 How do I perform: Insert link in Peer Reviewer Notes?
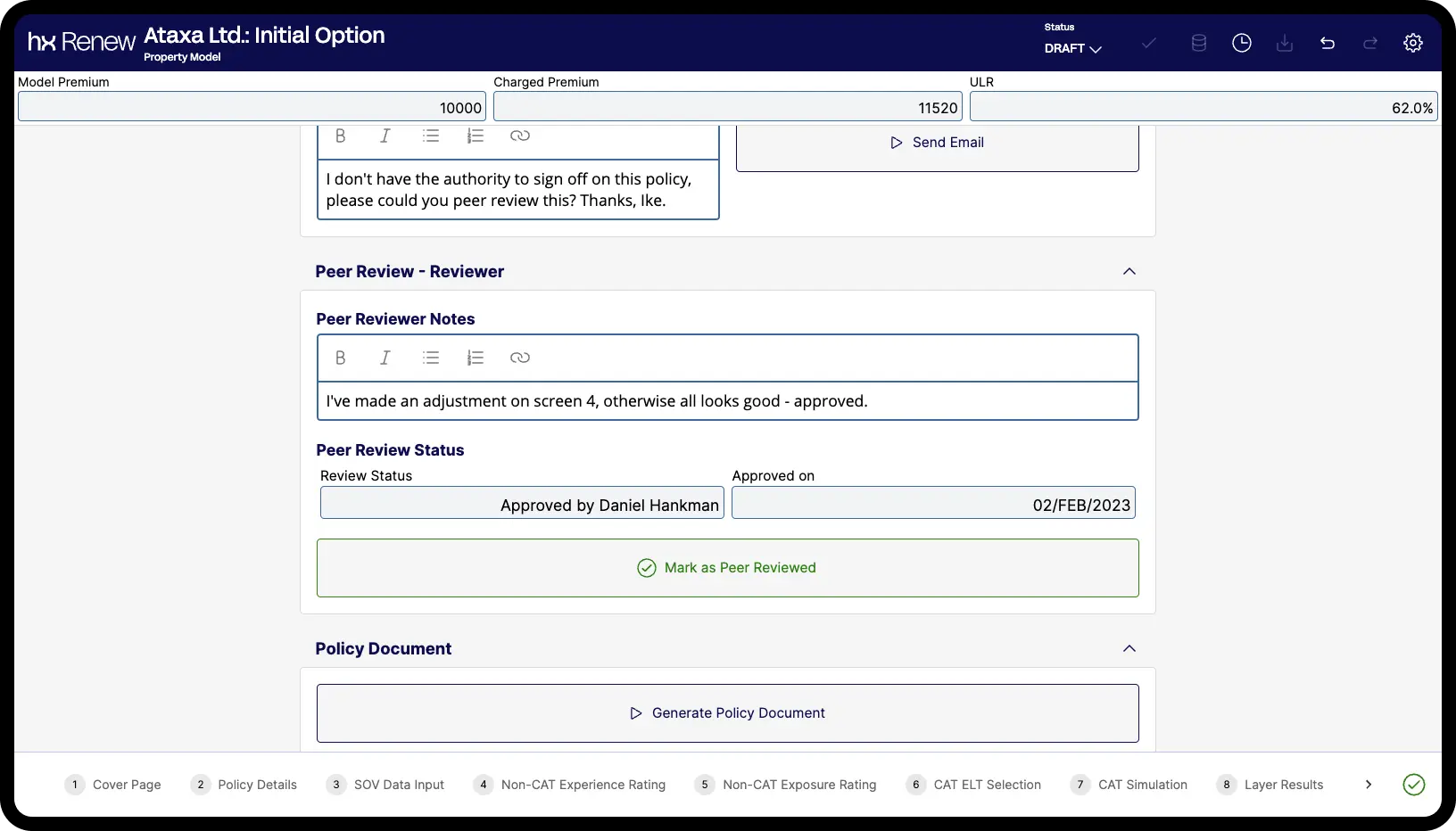(519, 358)
